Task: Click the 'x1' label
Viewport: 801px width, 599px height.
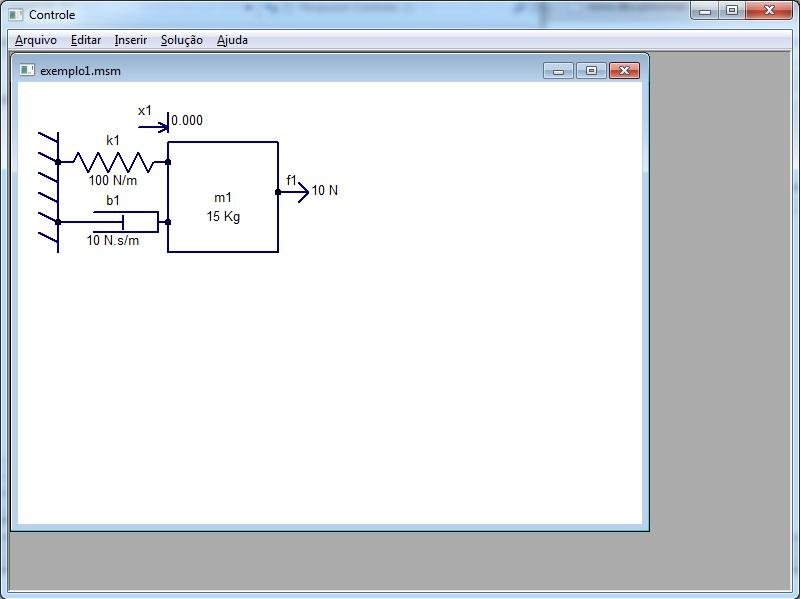Action: click(x=145, y=111)
